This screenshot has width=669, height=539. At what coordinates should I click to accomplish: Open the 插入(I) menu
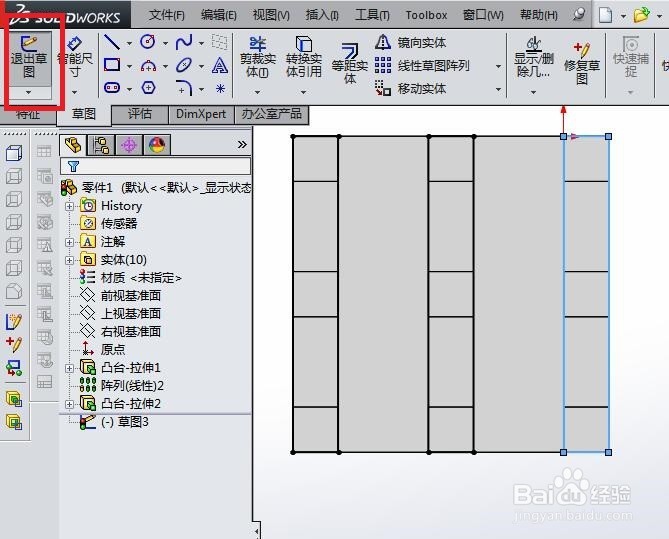click(x=322, y=15)
